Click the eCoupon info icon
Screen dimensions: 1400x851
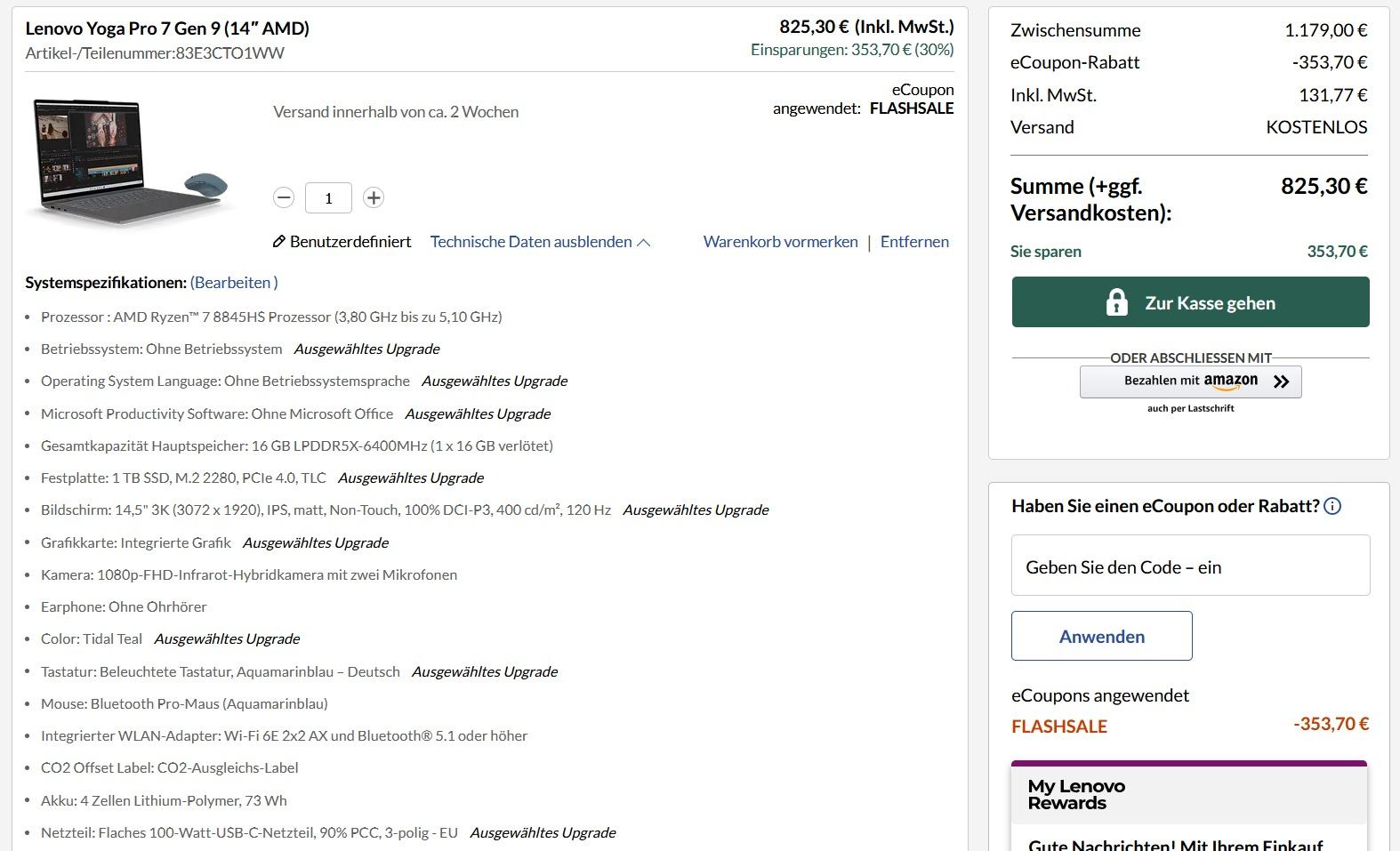tap(1332, 506)
